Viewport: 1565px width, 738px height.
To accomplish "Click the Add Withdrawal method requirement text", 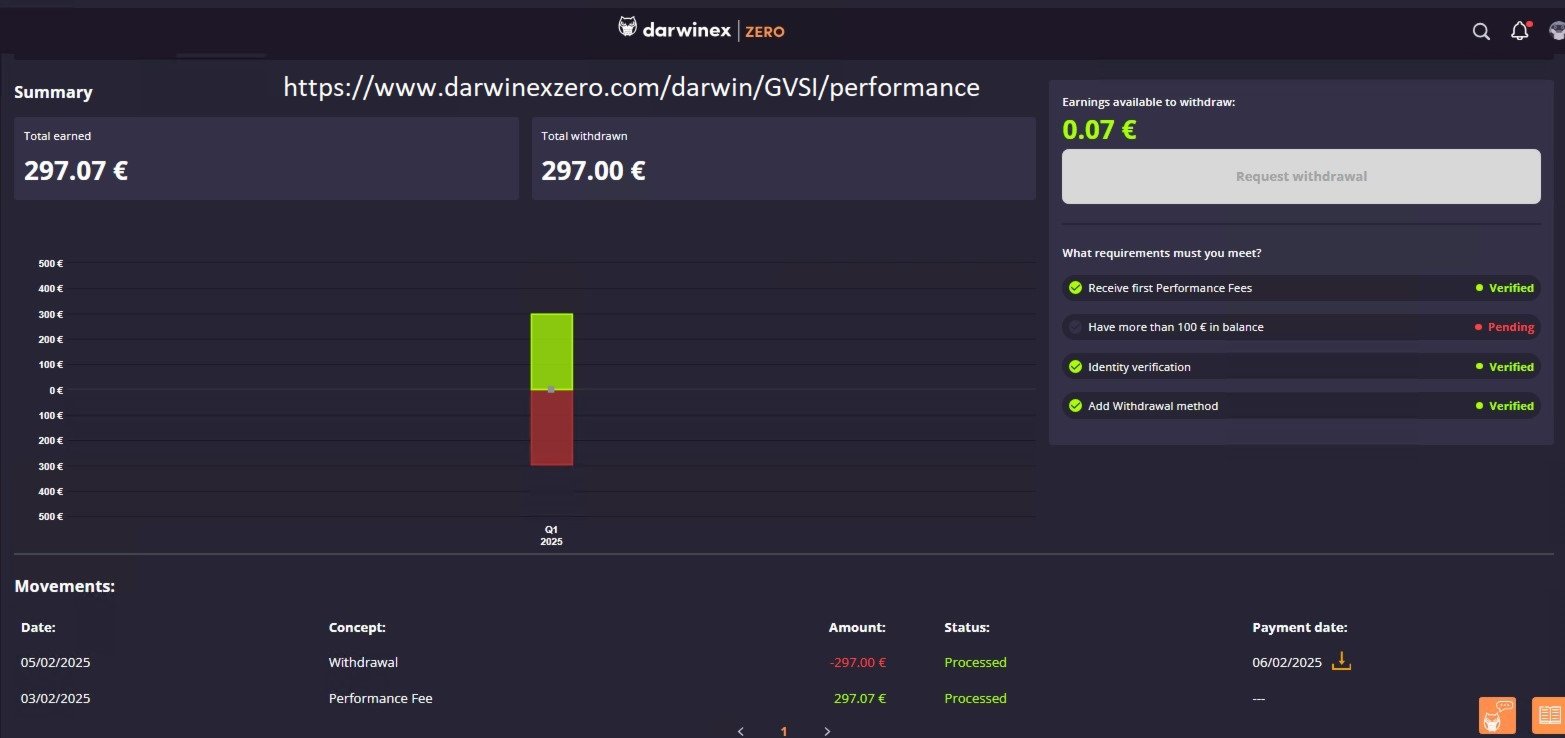I will tap(1153, 406).
